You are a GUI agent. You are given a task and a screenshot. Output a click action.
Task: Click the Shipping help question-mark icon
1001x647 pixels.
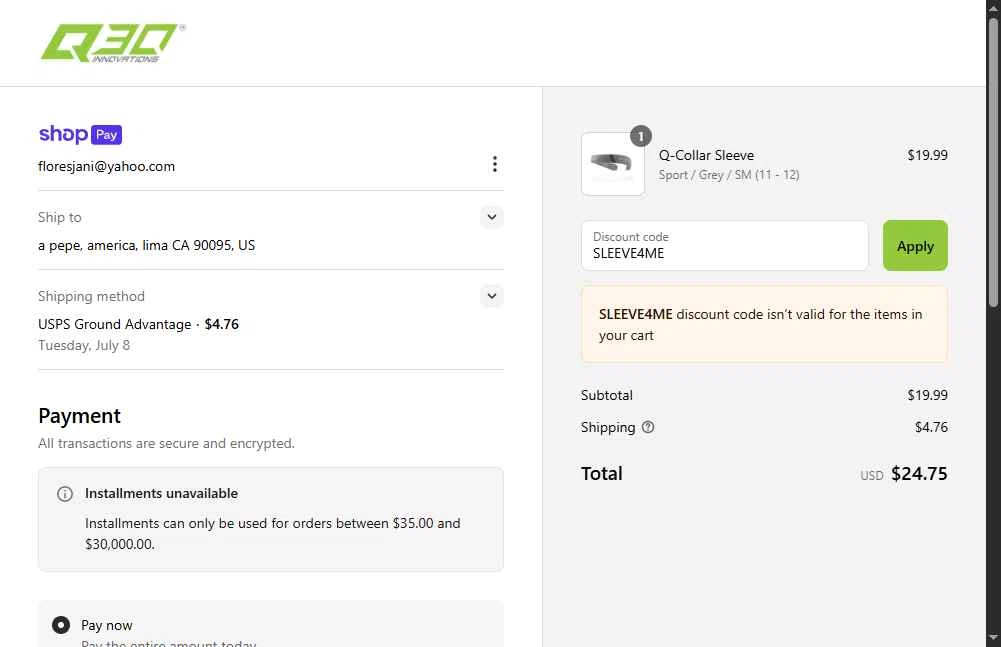(648, 427)
